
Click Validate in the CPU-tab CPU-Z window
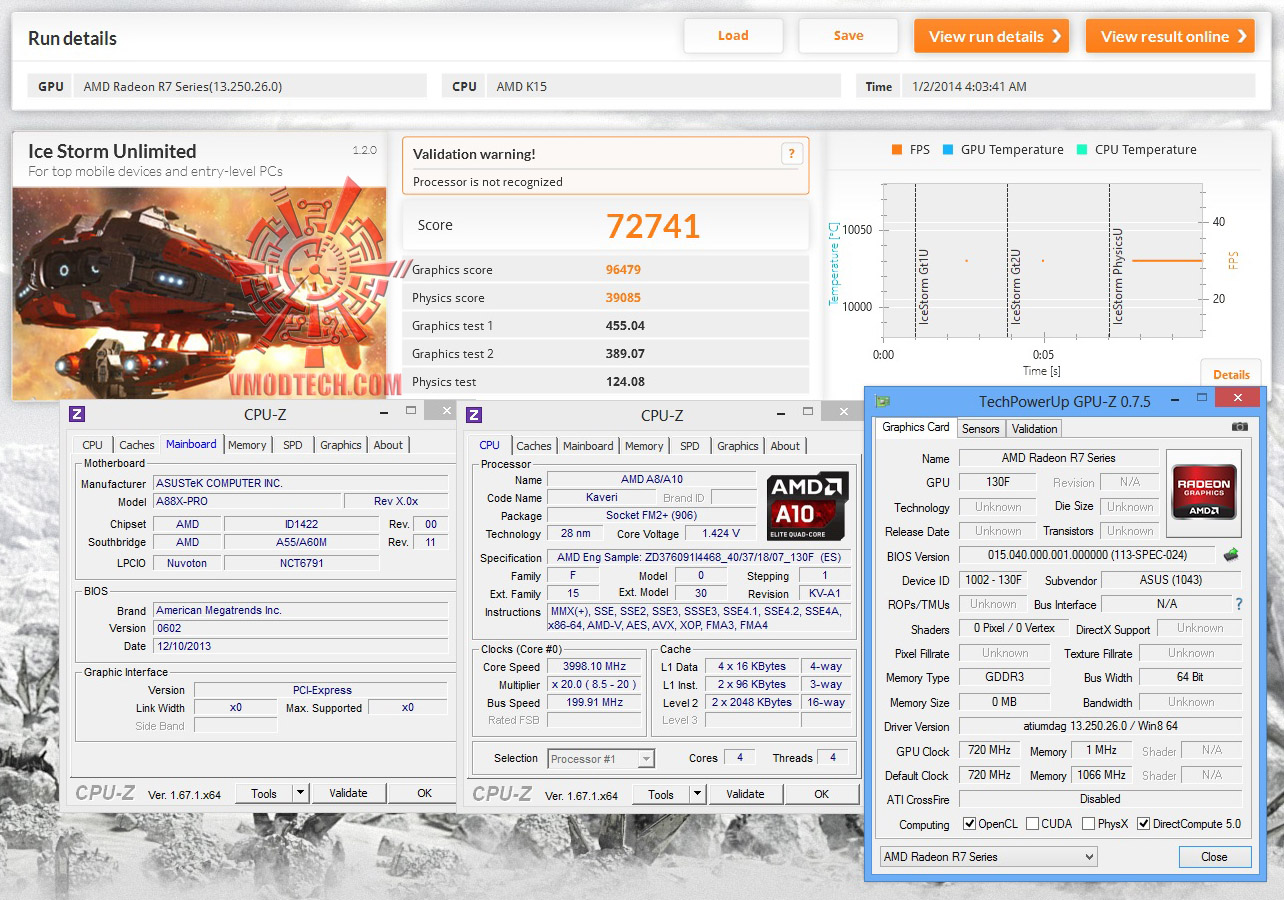tap(745, 794)
